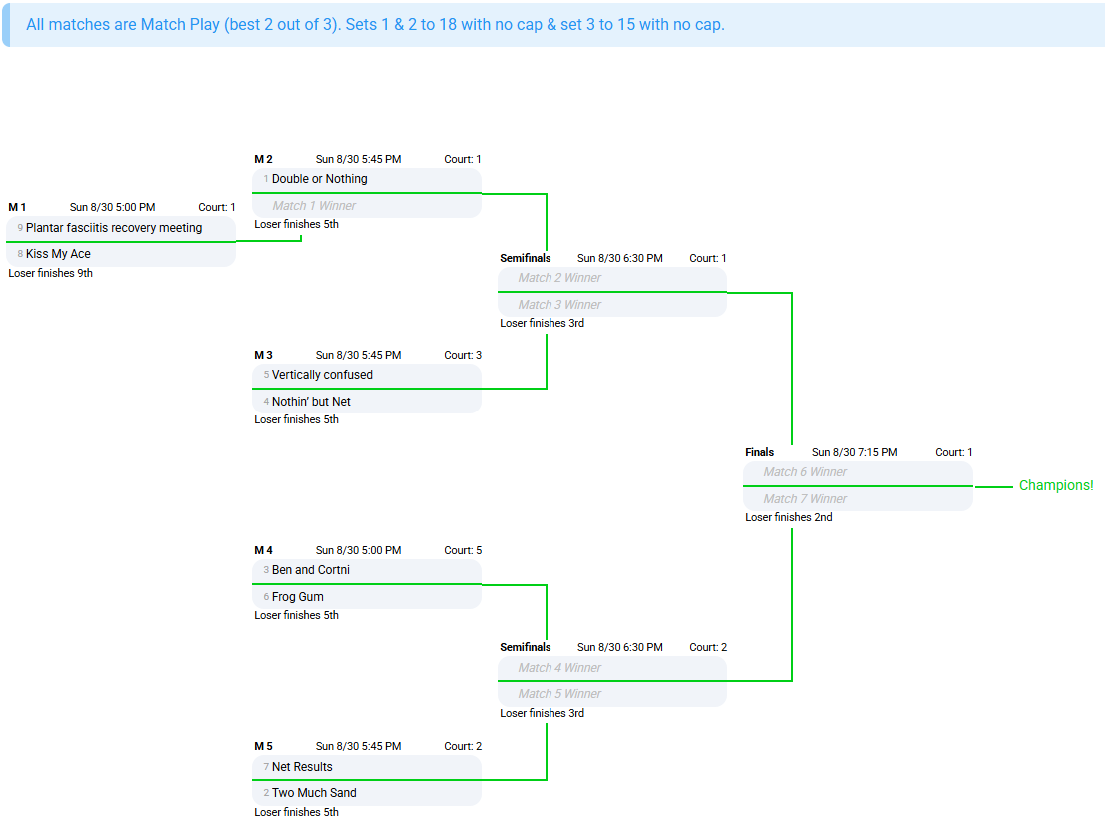Select team Double or Nothing
Viewport: 1105px width, 825px height.
(366, 180)
